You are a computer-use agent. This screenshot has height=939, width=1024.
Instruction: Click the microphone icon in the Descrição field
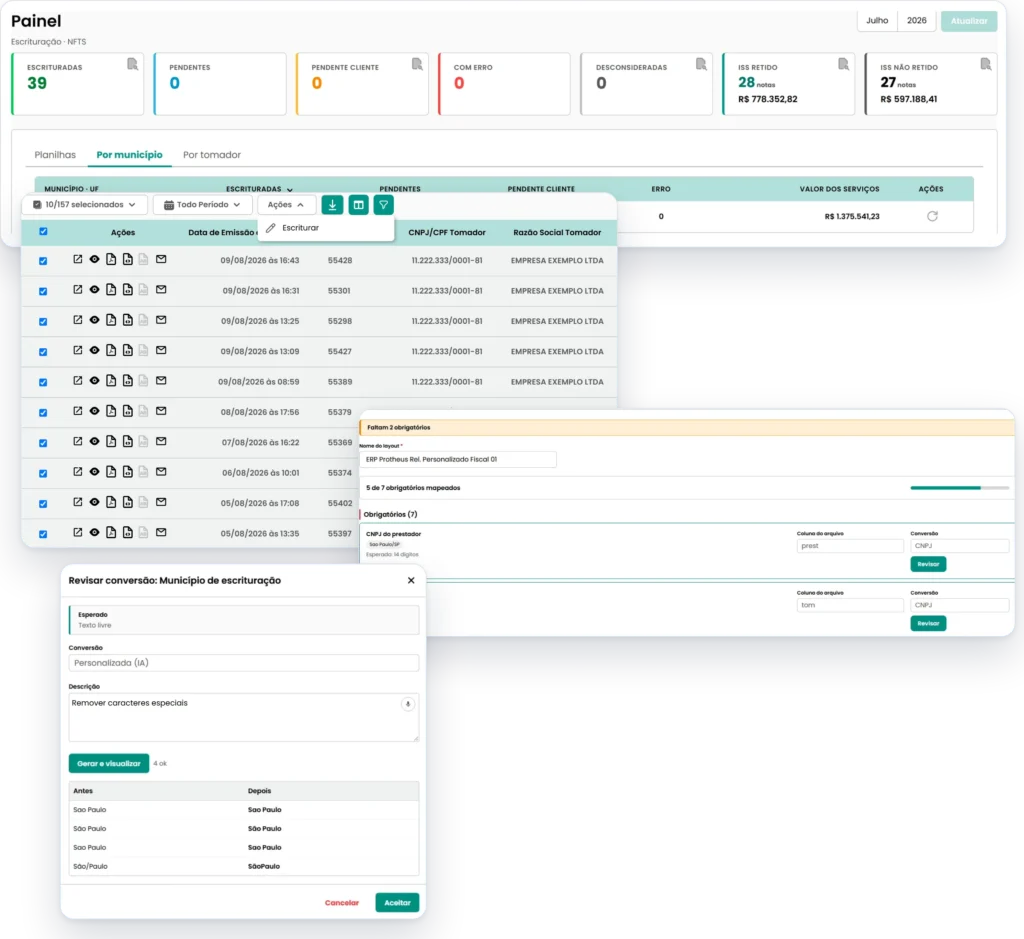(408, 704)
